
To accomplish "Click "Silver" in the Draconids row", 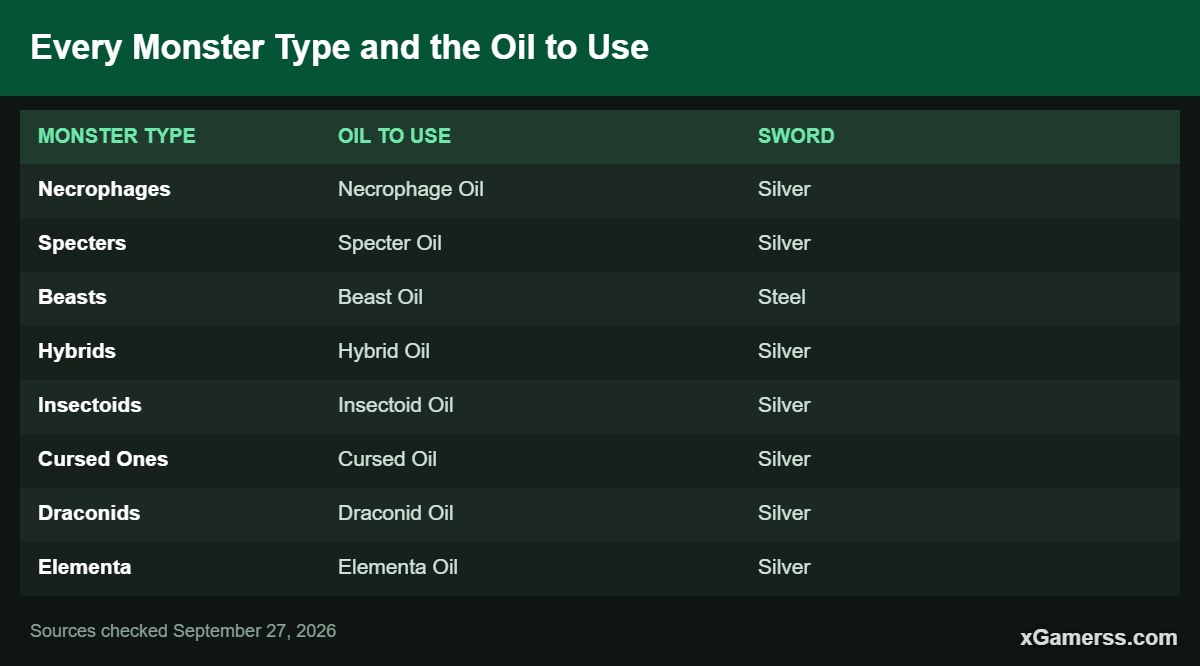I will coord(784,513).
